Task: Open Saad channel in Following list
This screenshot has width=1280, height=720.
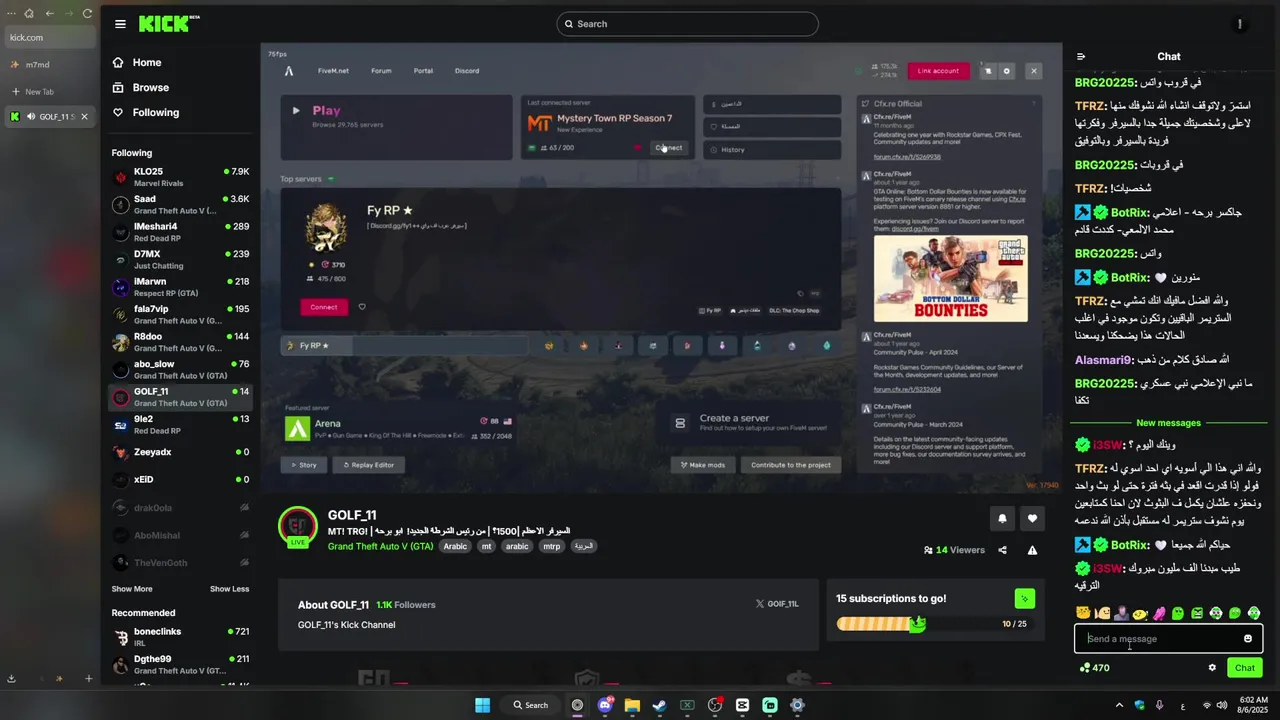Action: [x=180, y=205]
